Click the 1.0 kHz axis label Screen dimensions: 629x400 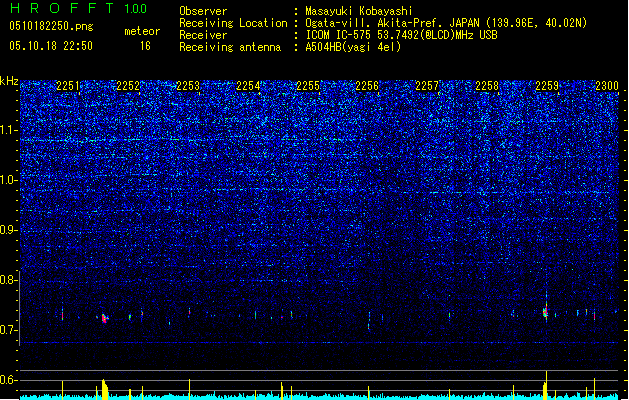click(9, 180)
